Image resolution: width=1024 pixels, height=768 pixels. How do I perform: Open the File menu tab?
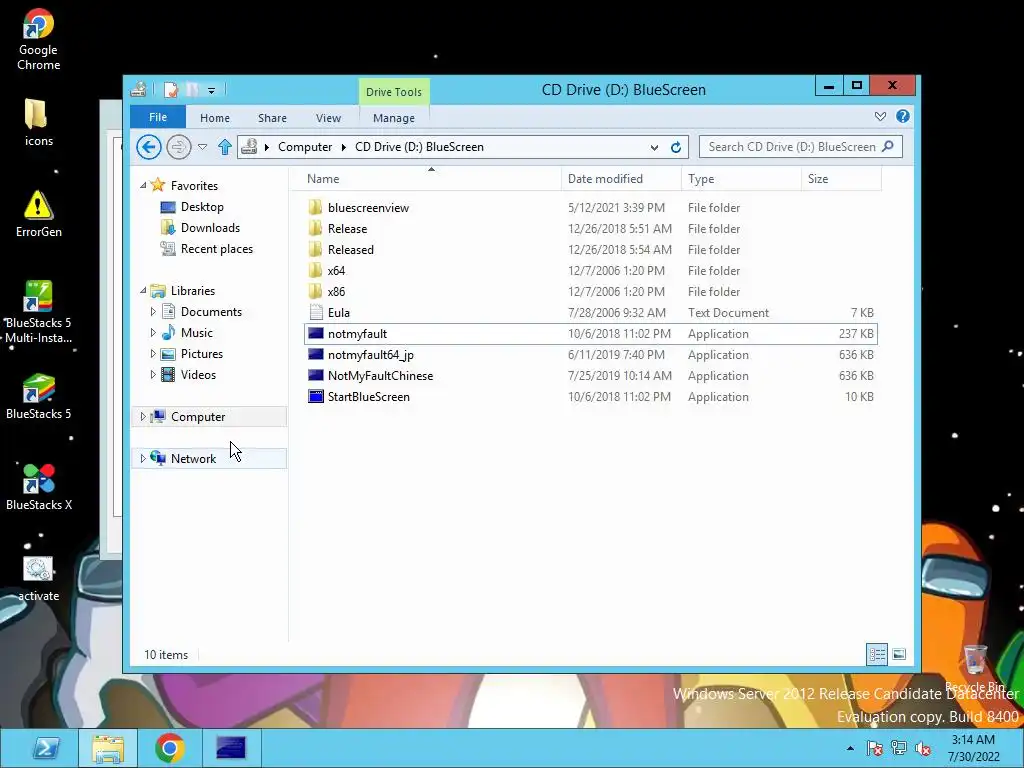tap(158, 117)
